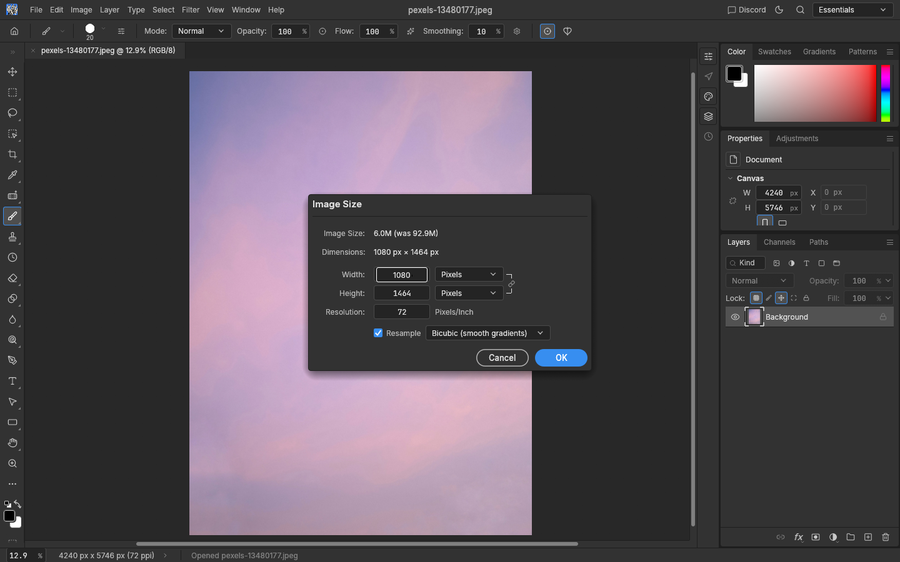The height and width of the screenshot is (562, 900).
Task: Toggle the constrain proportions link icon
Action: [511, 284]
